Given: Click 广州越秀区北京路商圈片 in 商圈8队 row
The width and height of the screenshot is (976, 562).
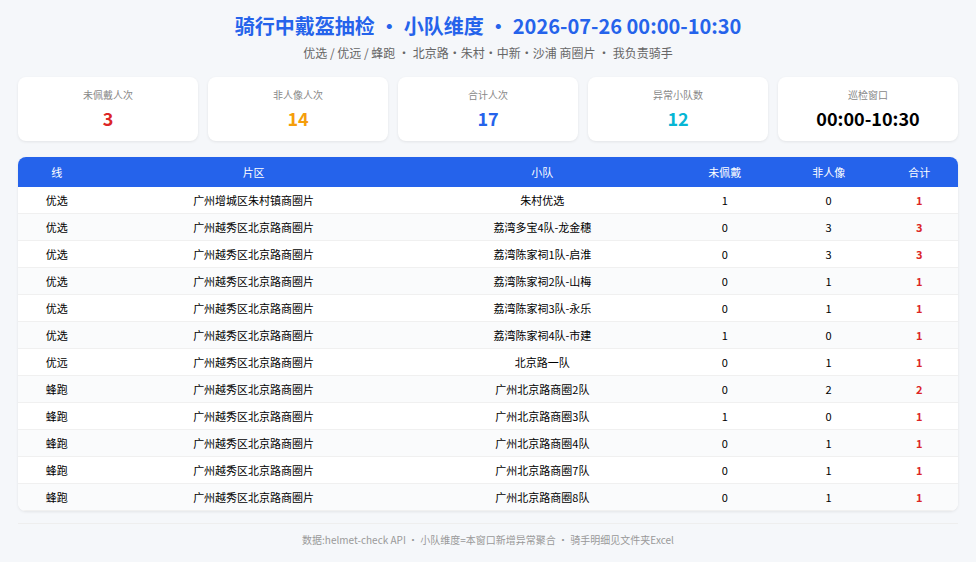Looking at the screenshot, I should coord(253,498).
